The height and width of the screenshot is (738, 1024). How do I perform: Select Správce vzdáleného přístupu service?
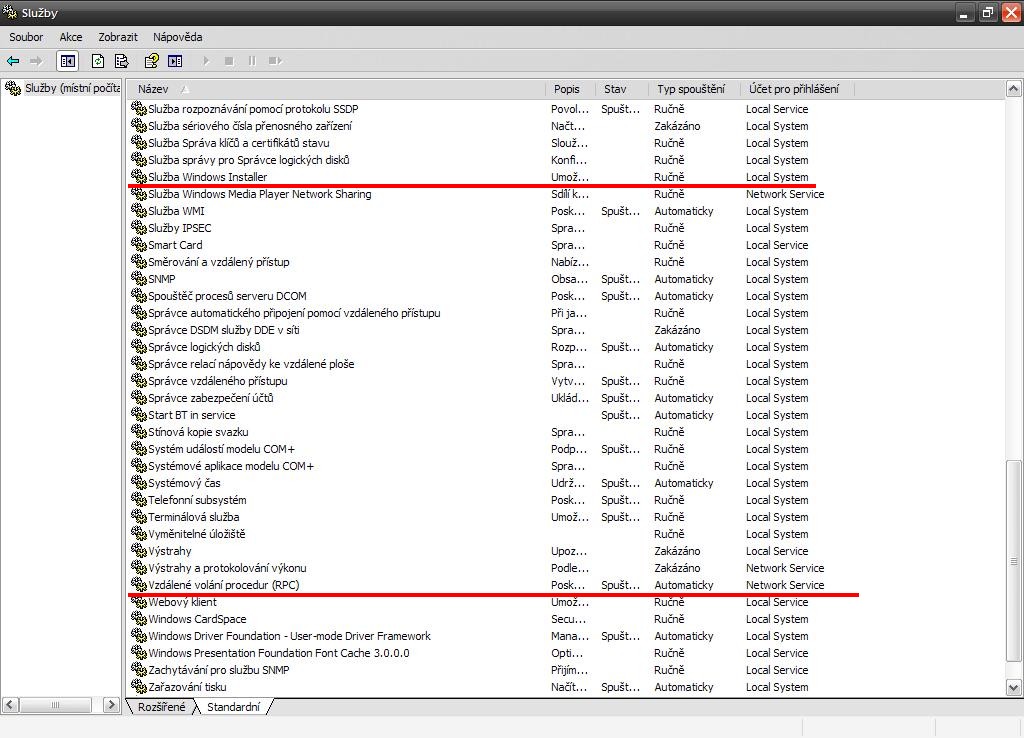pos(217,381)
